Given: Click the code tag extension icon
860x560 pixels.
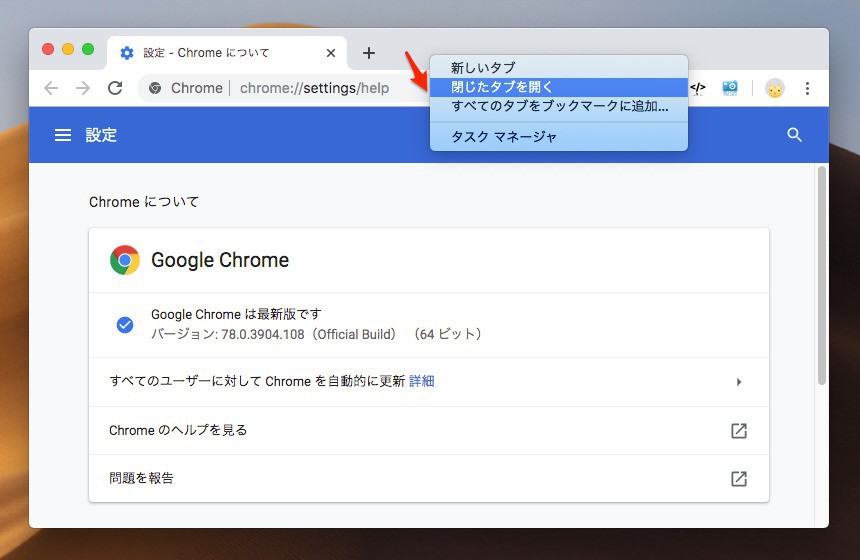Looking at the screenshot, I should (698, 88).
